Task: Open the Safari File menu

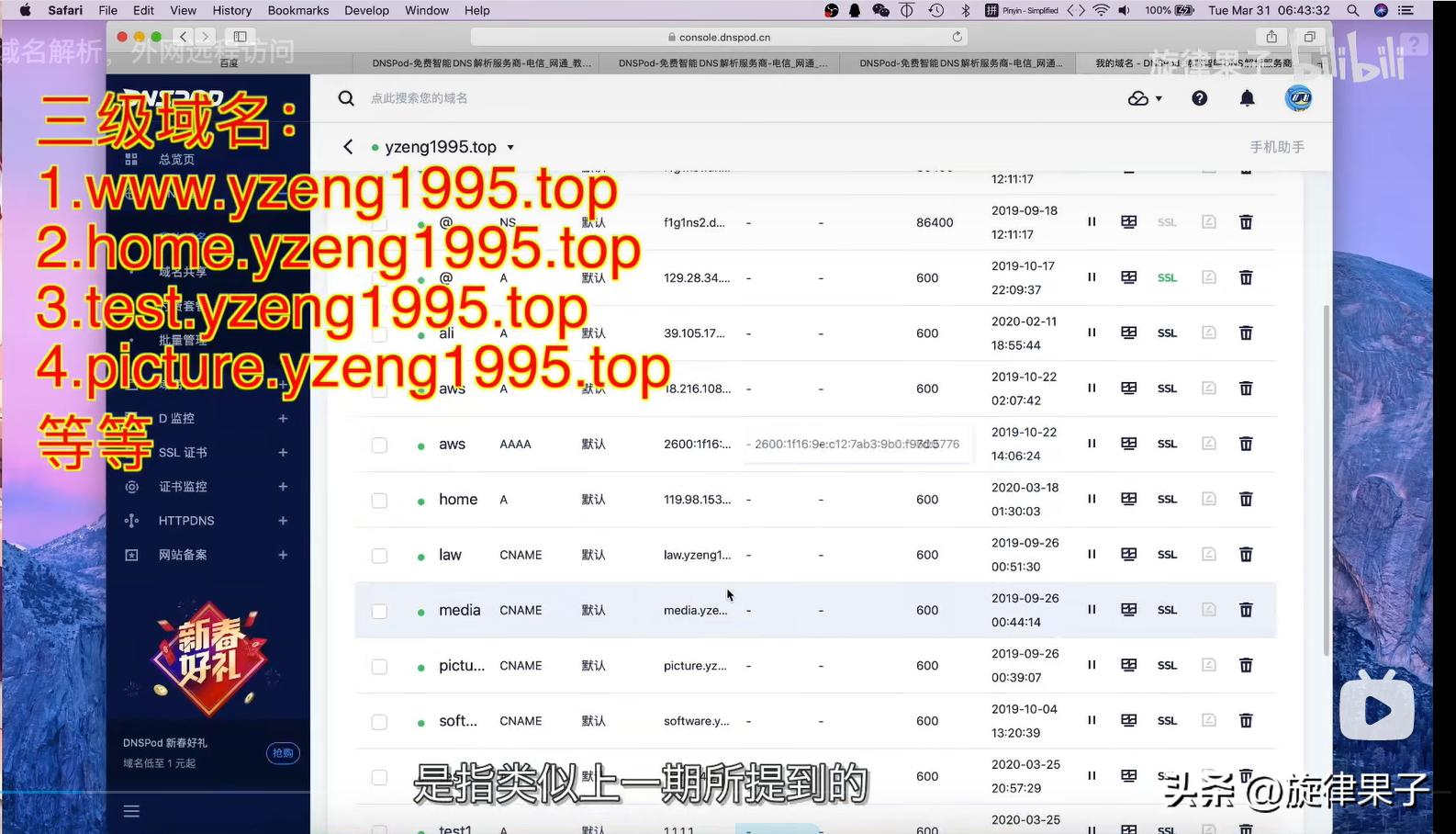Action: [107, 10]
